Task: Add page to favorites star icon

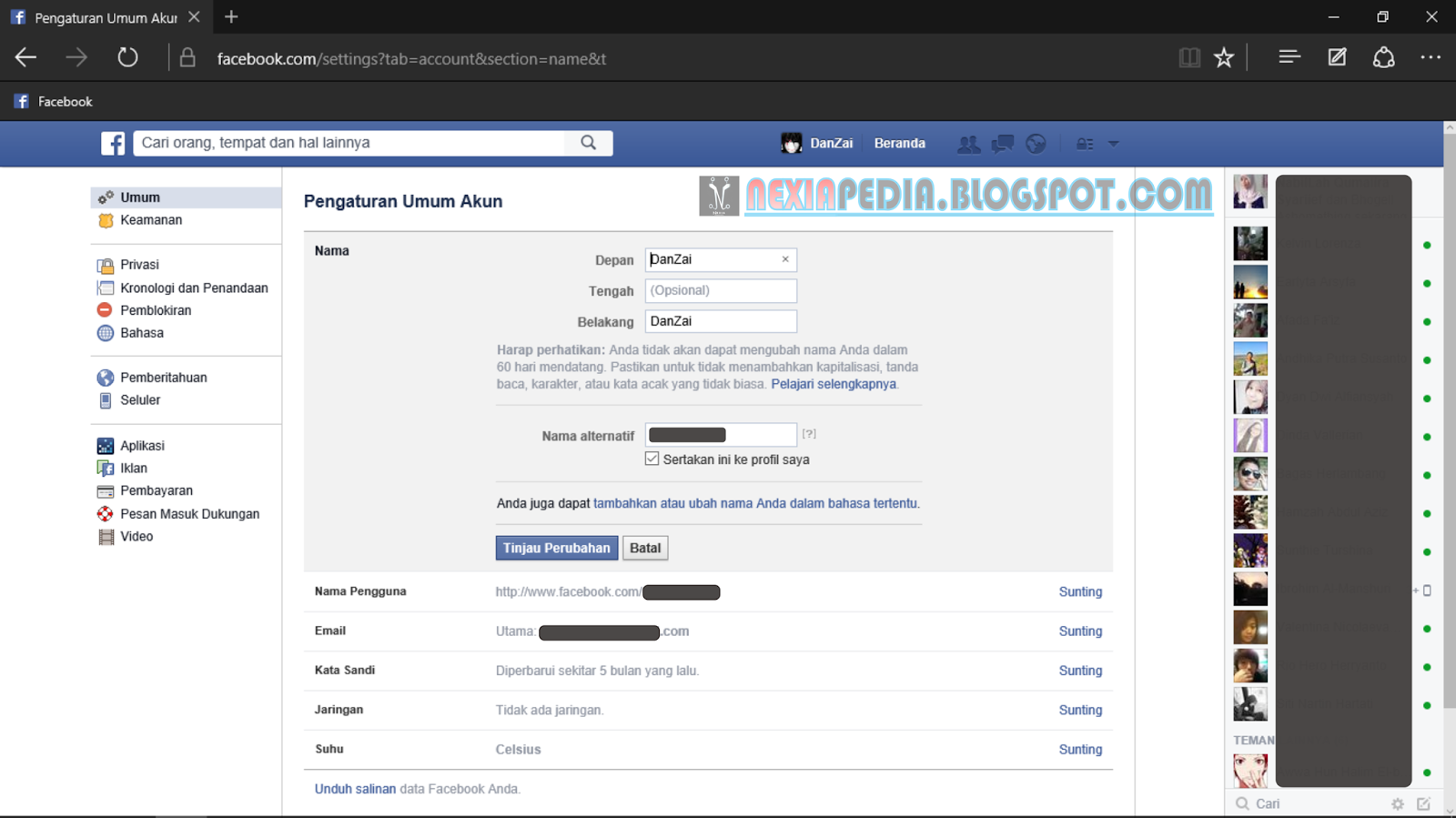Action: pyautogui.click(x=1224, y=58)
